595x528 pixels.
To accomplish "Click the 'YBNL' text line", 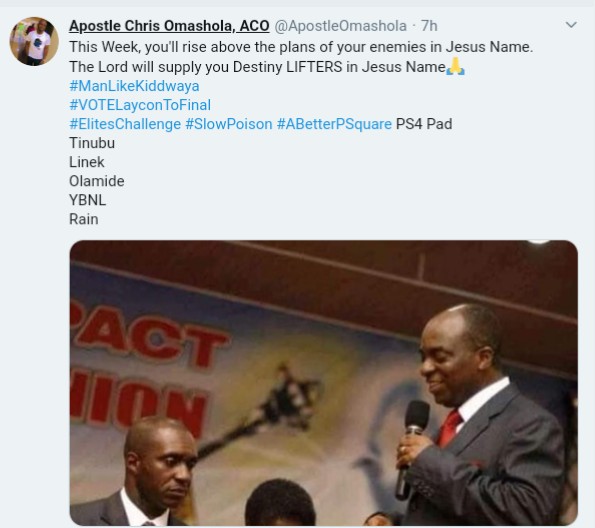I will (88, 200).
